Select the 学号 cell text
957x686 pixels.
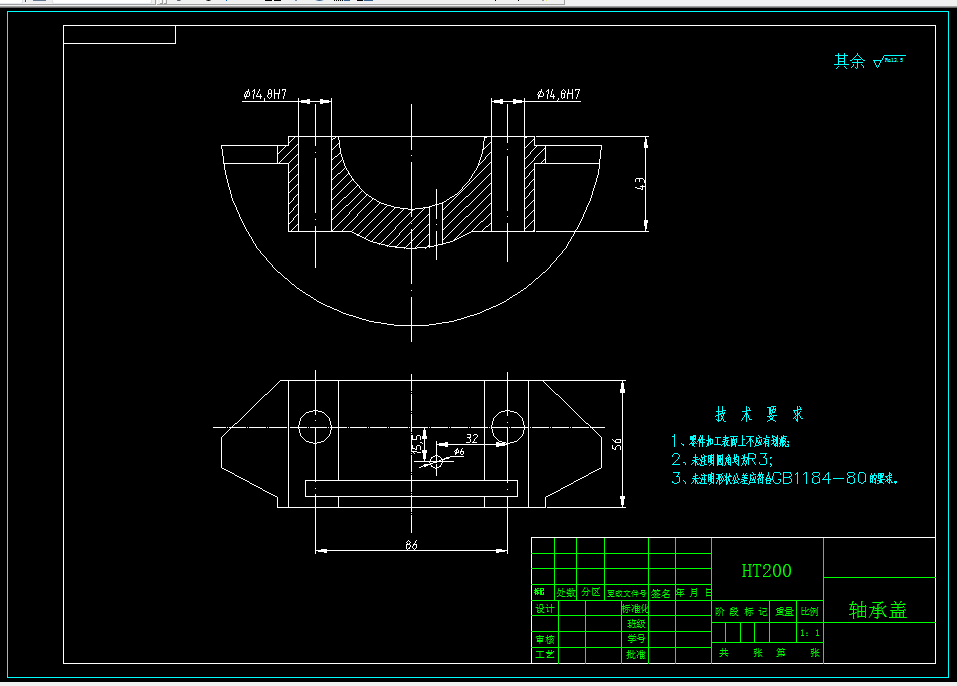pos(636,638)
